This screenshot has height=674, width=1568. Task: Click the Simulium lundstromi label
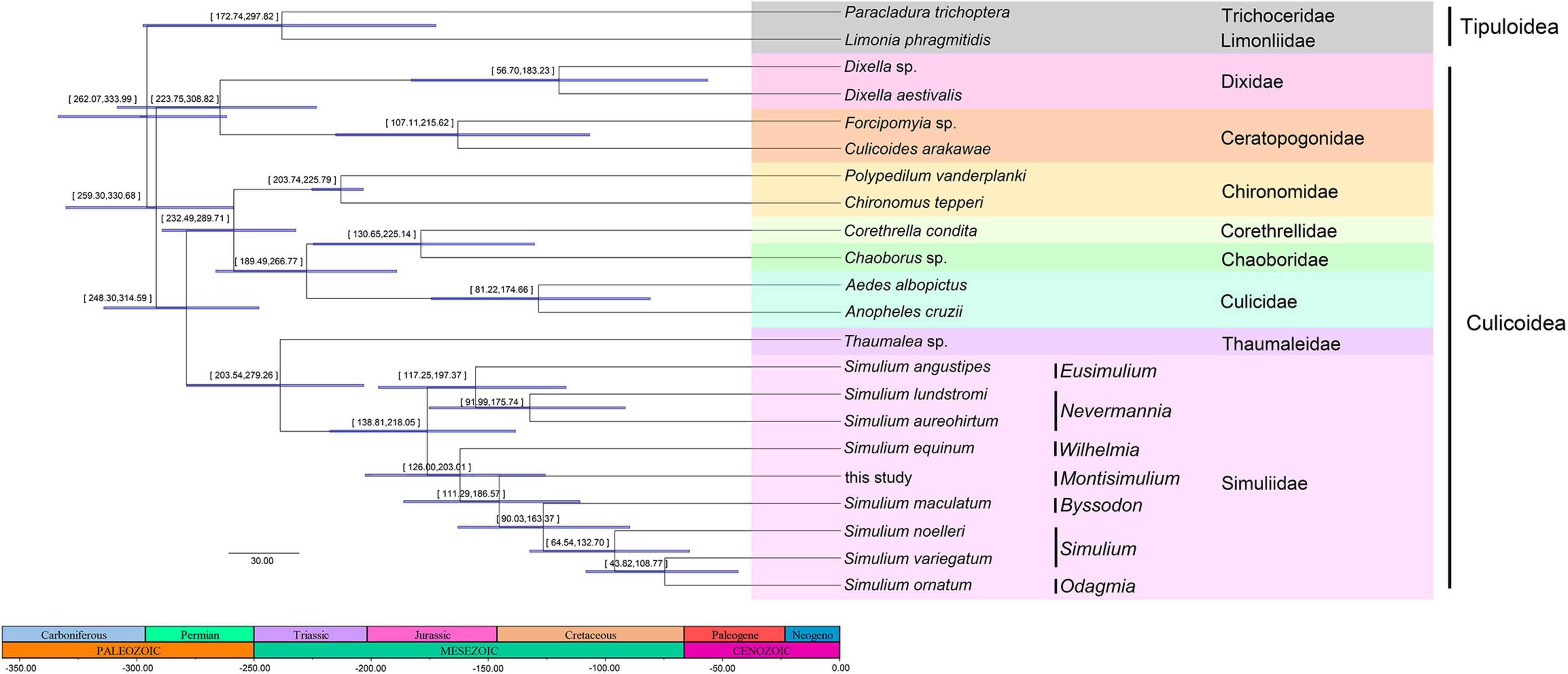[x=915, y=394]
